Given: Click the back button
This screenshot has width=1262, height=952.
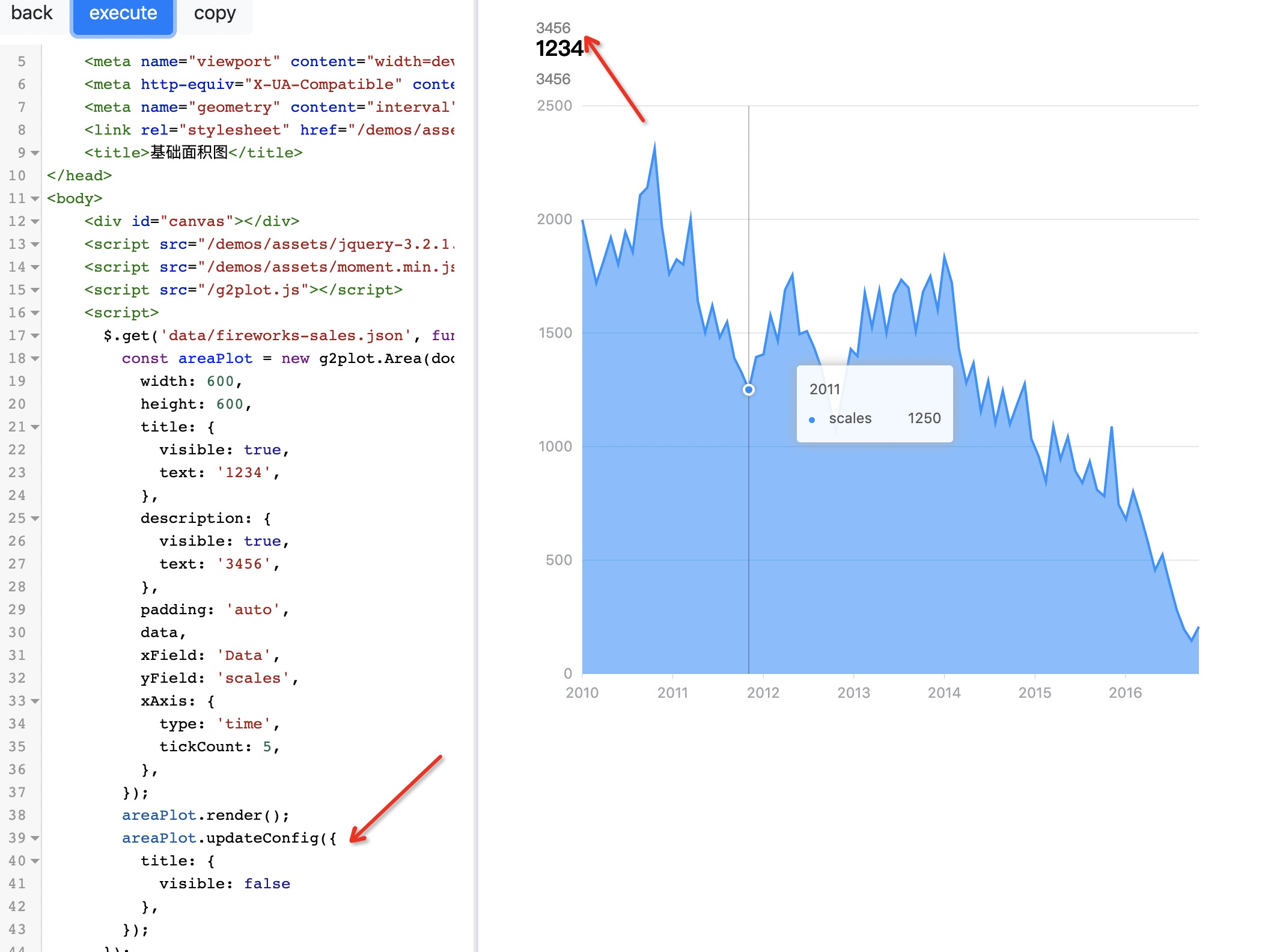Looking at the screenshot, I should pos(31,12).
